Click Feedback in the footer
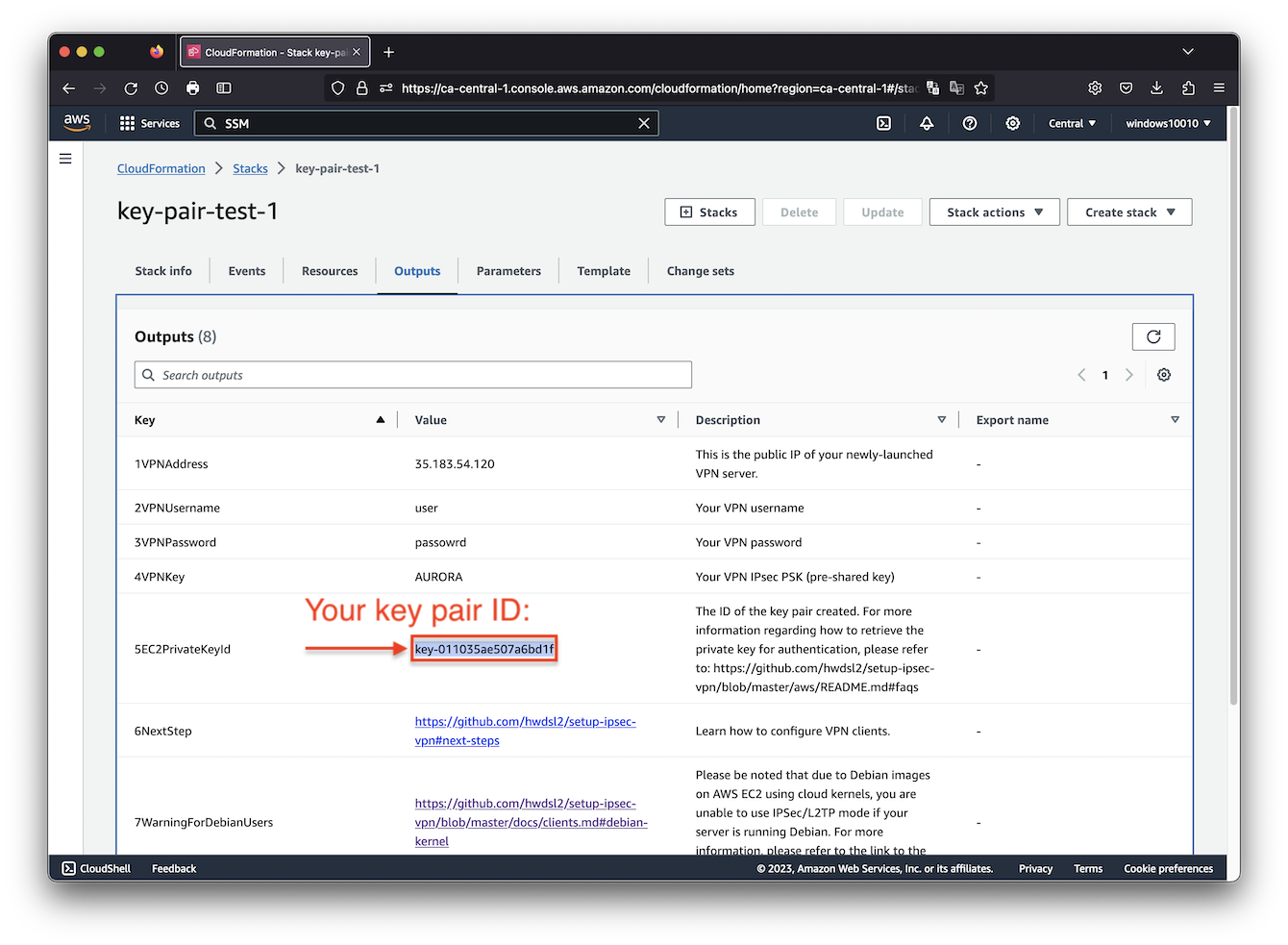 coord(174,868)
